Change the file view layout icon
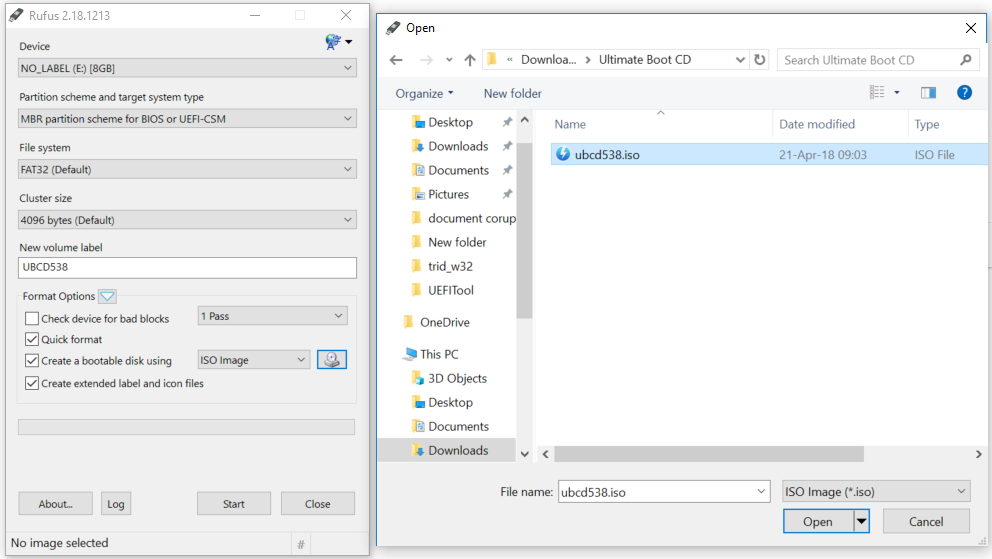 click(877, 92)
